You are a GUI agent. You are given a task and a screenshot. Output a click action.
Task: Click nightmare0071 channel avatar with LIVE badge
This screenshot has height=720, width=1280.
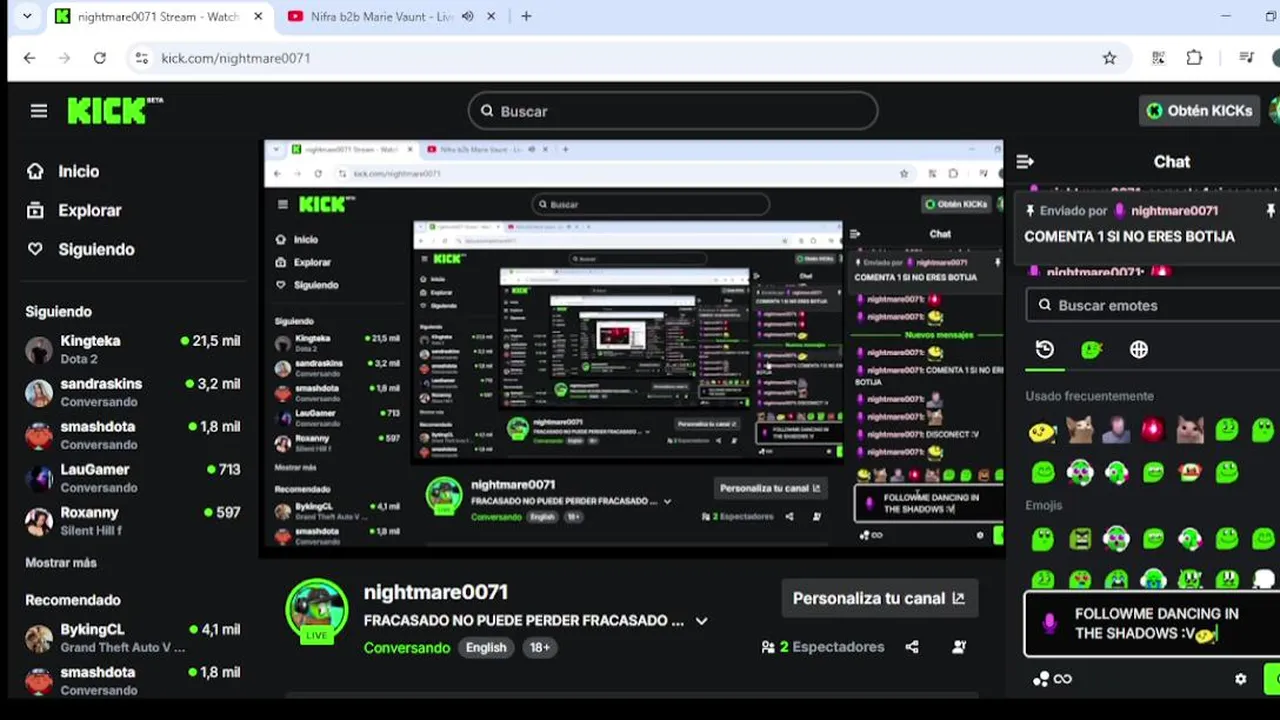[317, 611]
